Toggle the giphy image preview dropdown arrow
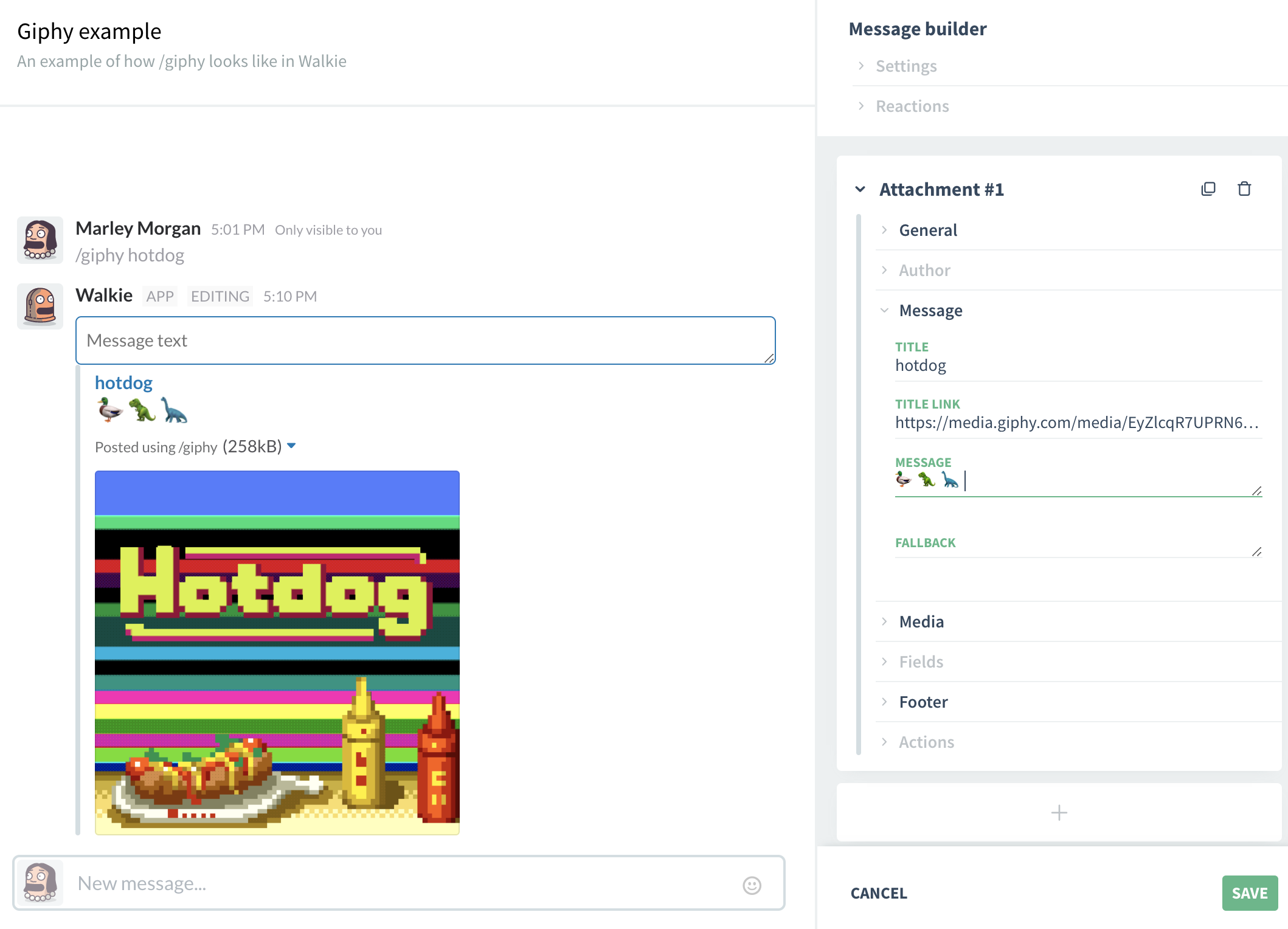Screen dimensions: 1288x929 pyautogui.click(x=291, y=446)
